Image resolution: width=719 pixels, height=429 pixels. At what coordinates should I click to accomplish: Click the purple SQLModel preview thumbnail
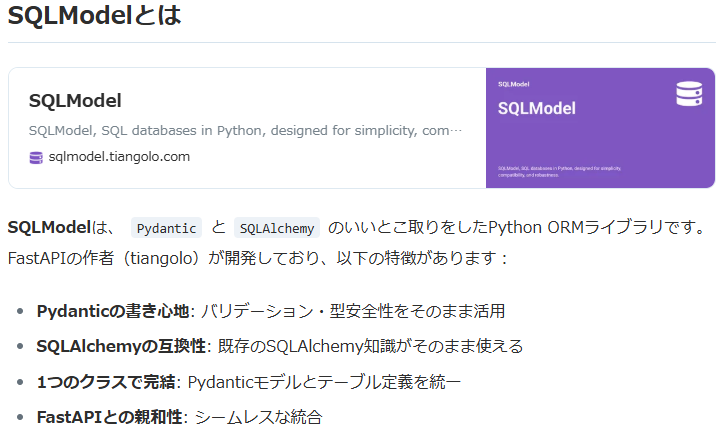click(x=600, y=128)
